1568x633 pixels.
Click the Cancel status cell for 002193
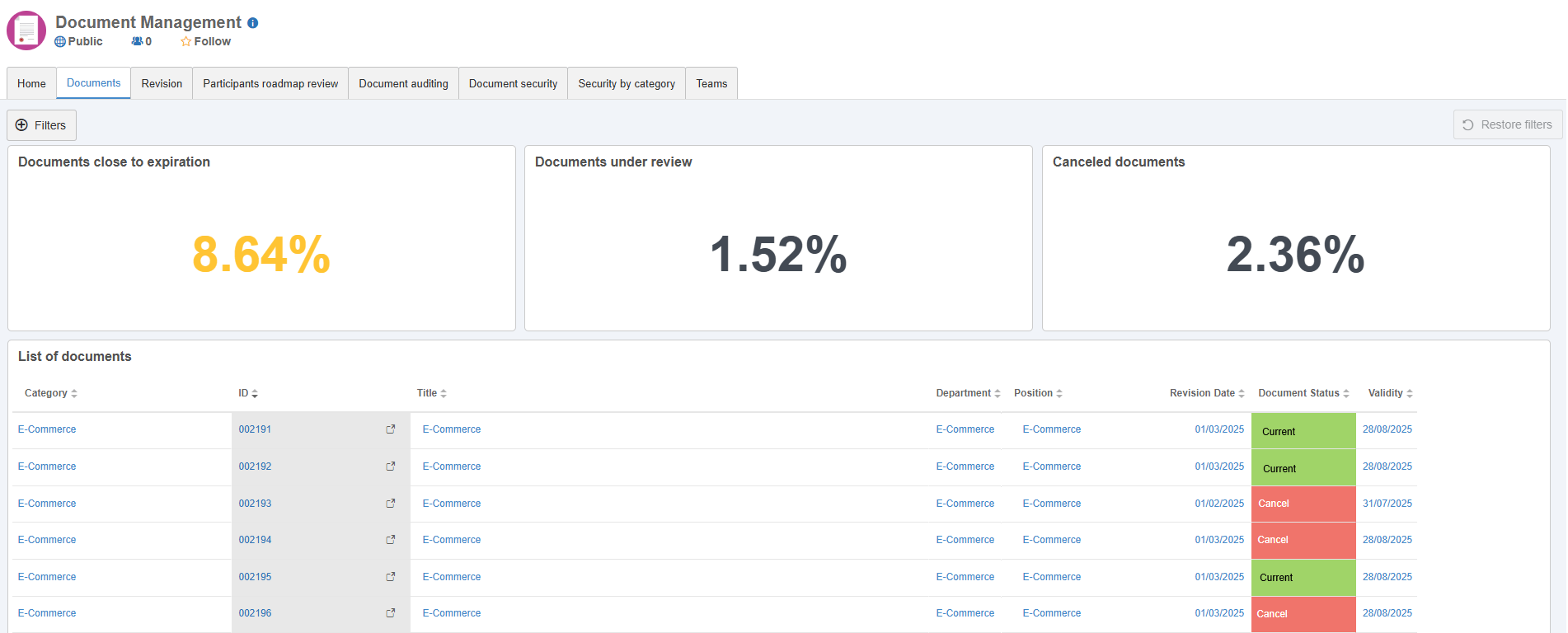1303,504
